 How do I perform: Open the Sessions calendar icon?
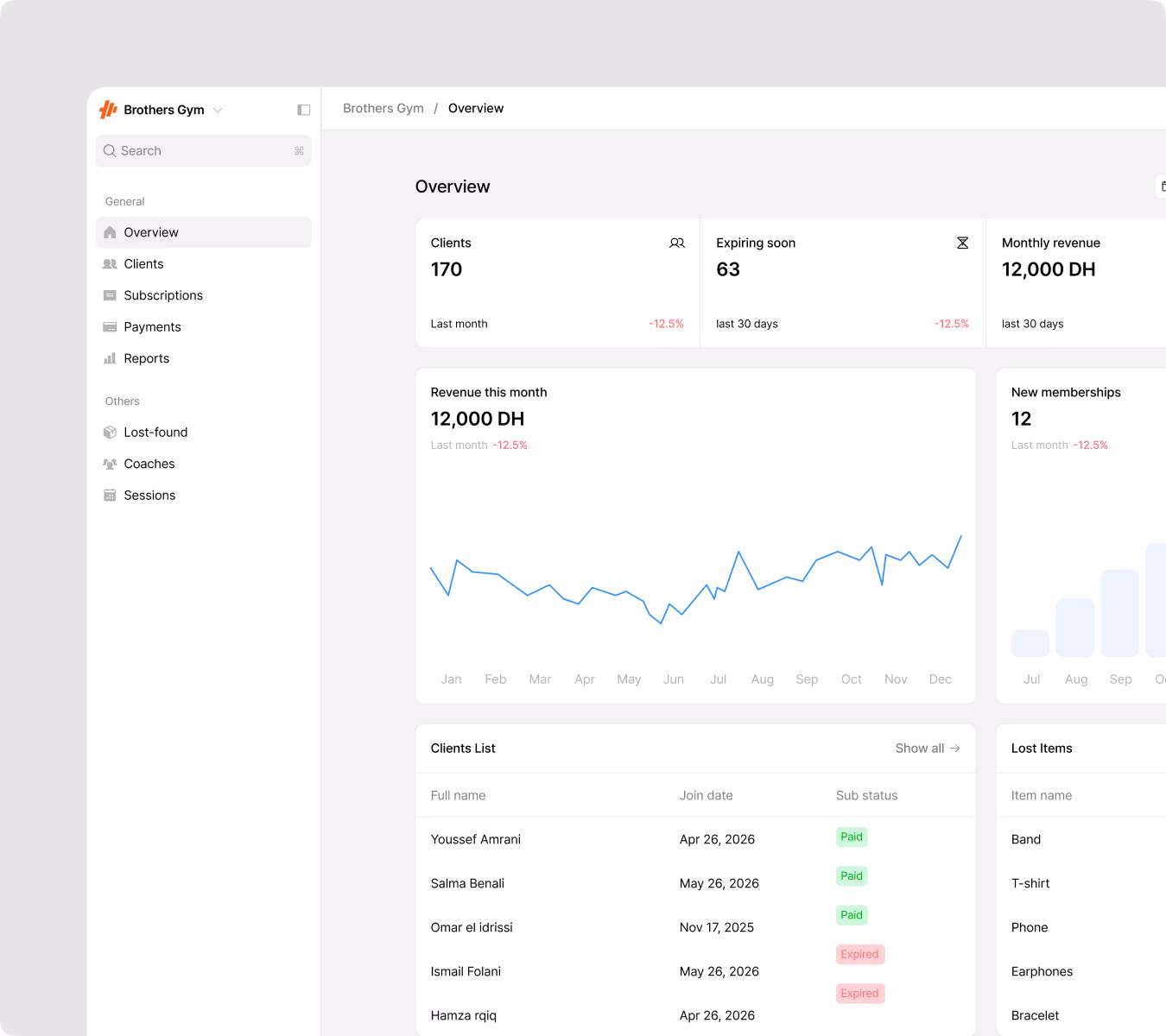click(x=110, y=496)
